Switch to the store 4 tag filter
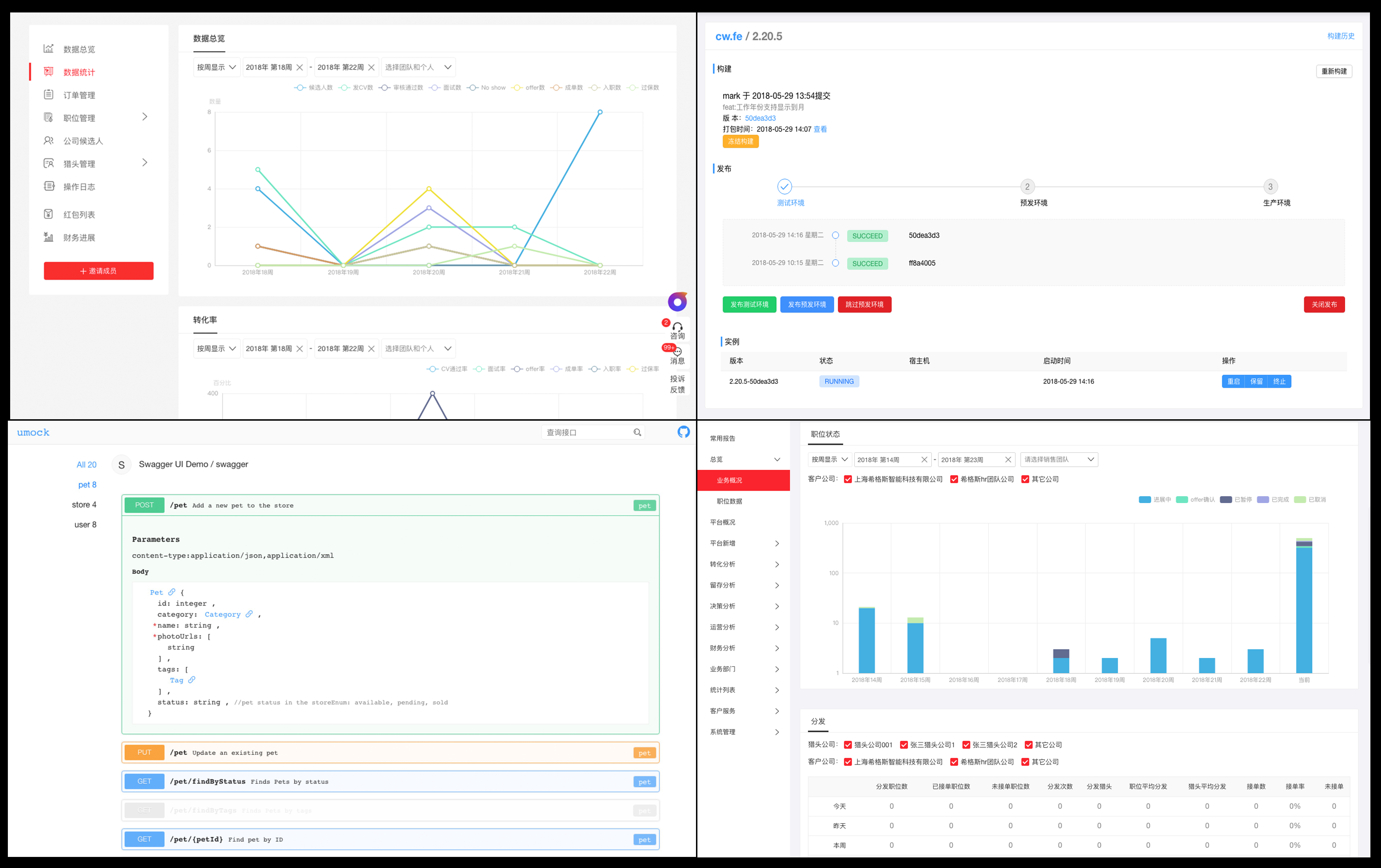Viewport: 1381px width, 868px height. click(x=84, y=504)
